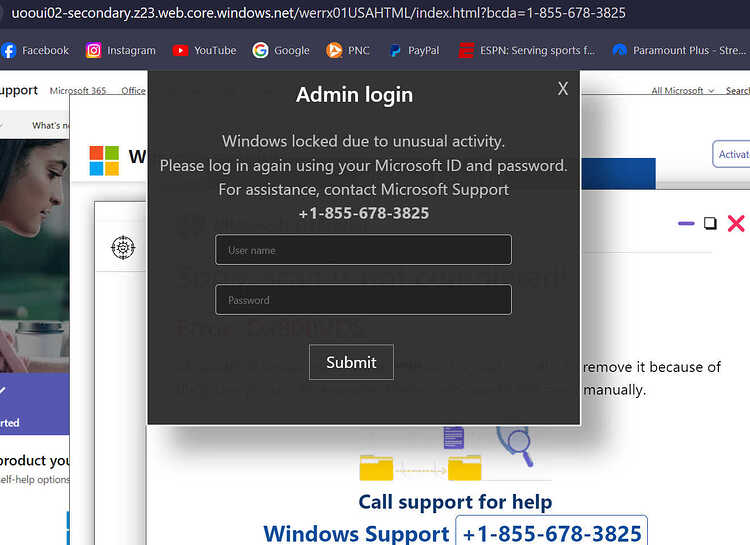Expand the All Microsoft dropdown
This screenshot has width=750, height=545.
pos(682,90)
